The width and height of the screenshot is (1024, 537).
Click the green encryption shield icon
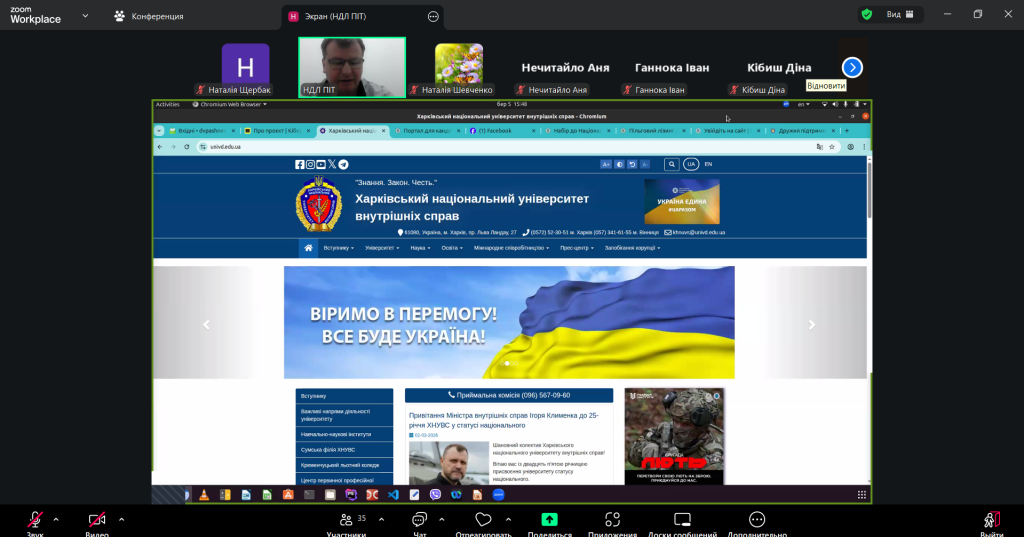point(866,15)
